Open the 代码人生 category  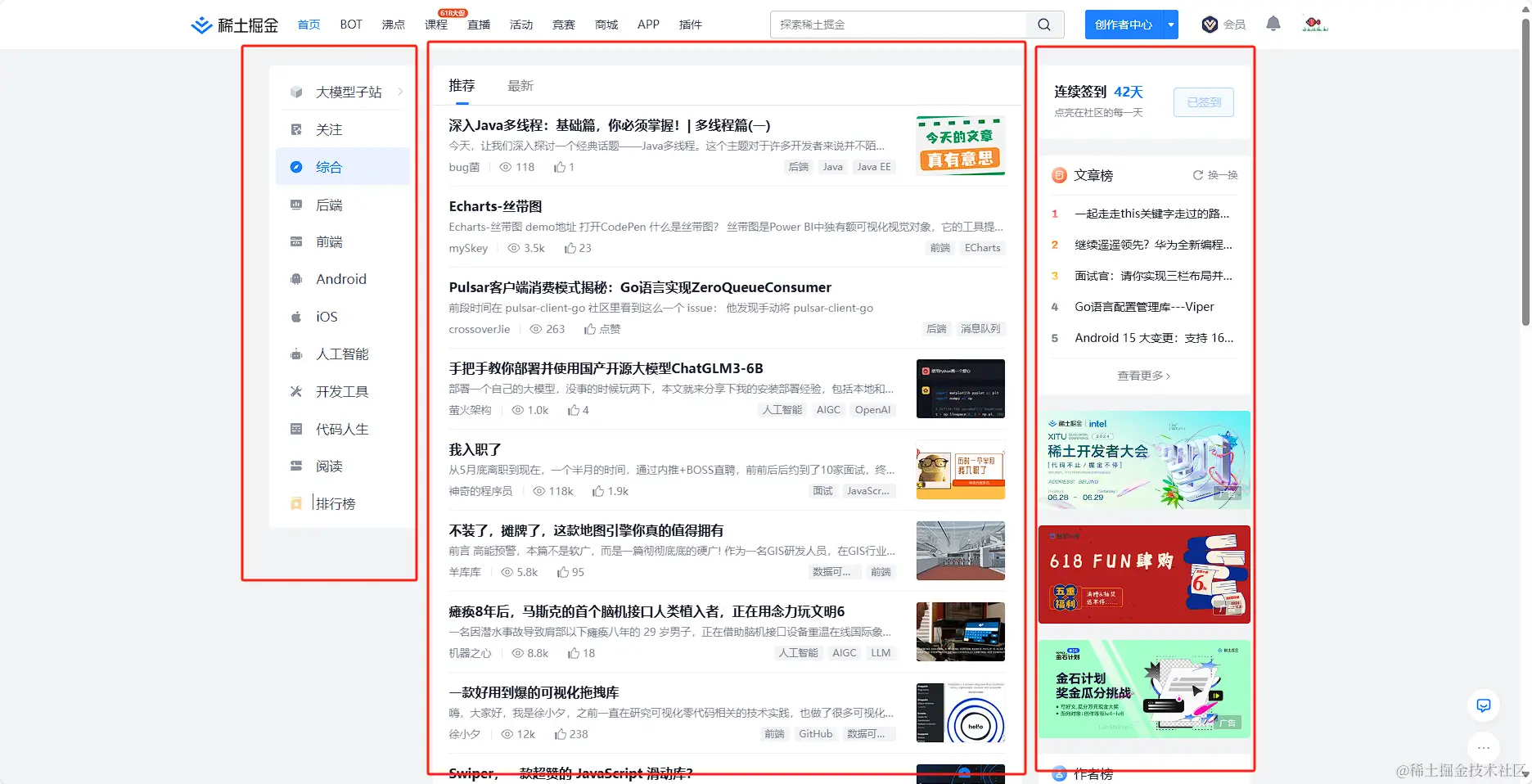coord(342,429)
